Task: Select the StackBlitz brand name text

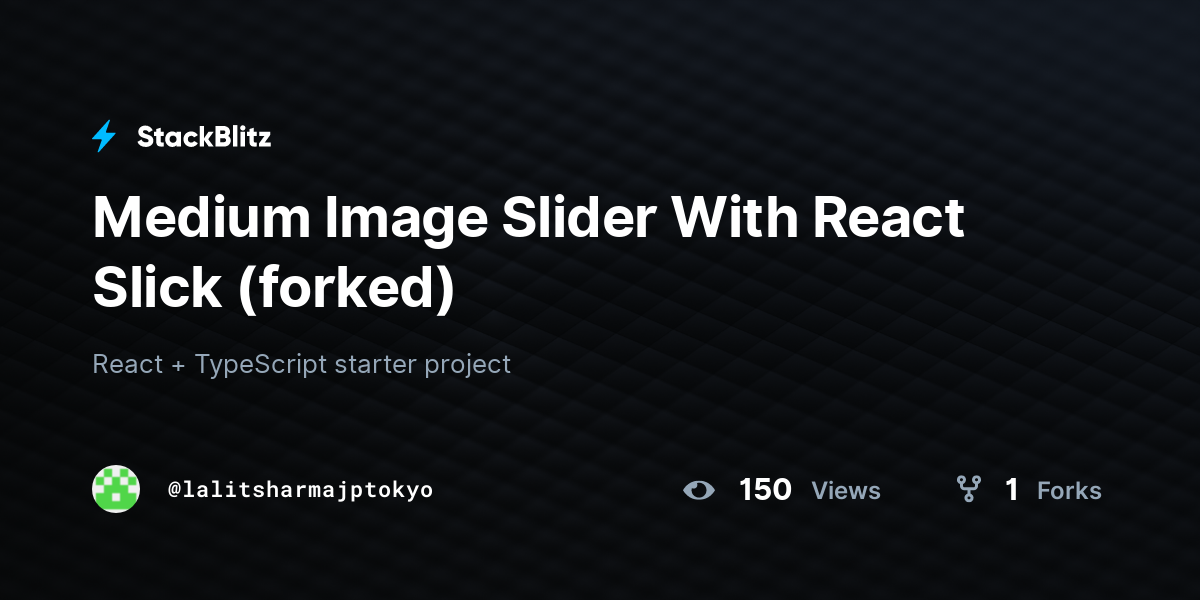Action: [x=204, y=137]
